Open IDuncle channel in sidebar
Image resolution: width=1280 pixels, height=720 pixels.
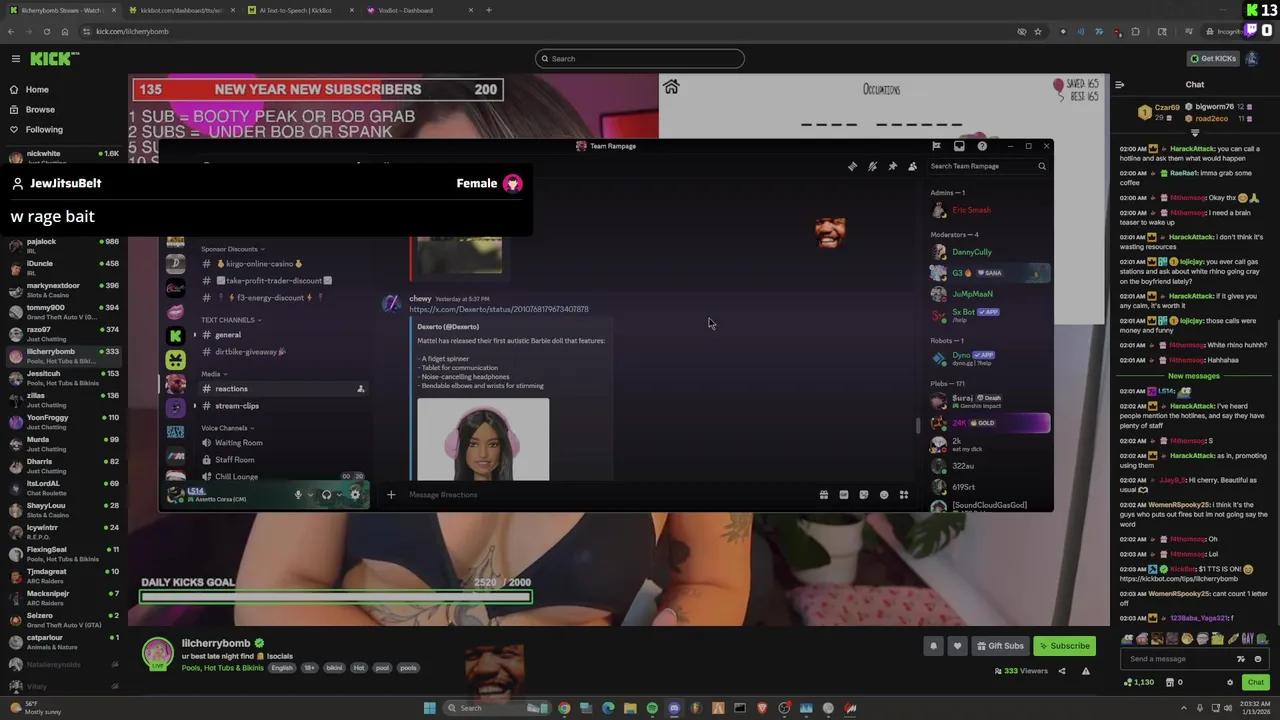pos(62,267)
